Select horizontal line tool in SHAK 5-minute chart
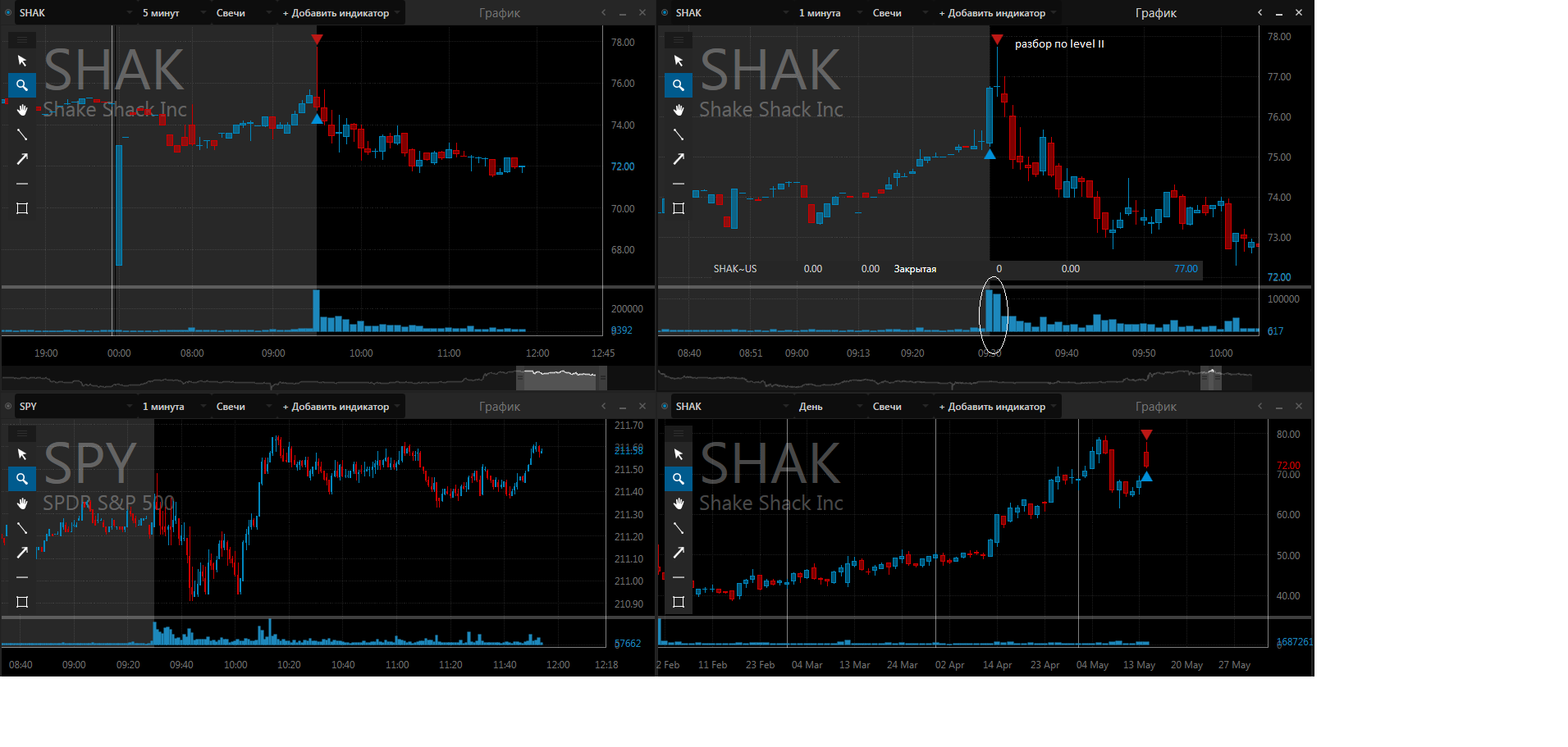Viewport: 1568px width, 747px height. [x=22, y=184]
